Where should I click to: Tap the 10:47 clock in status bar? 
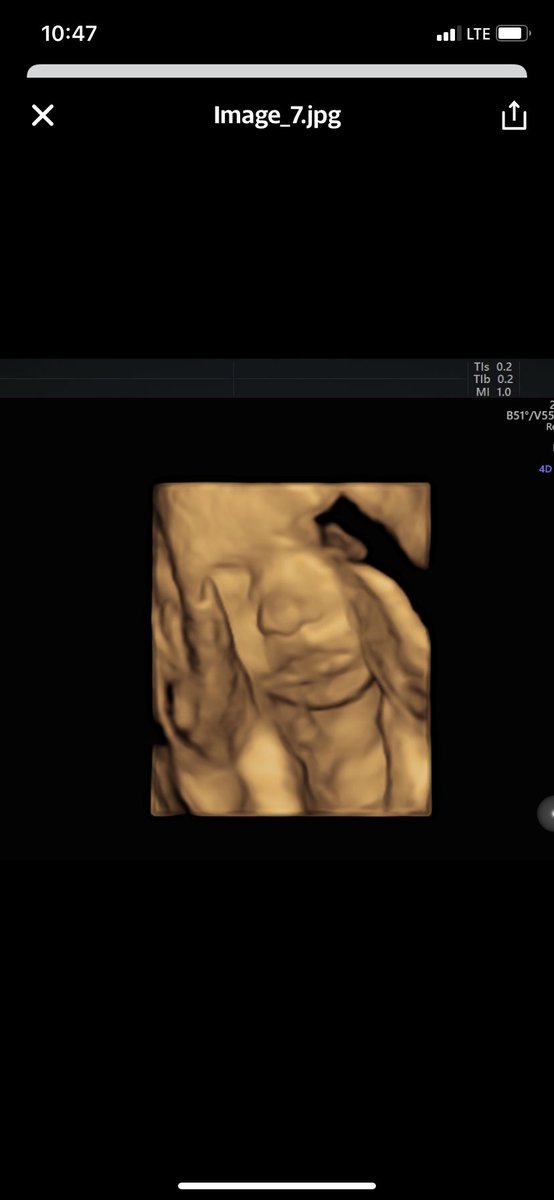pyautogui.click(x=69, y=33)
